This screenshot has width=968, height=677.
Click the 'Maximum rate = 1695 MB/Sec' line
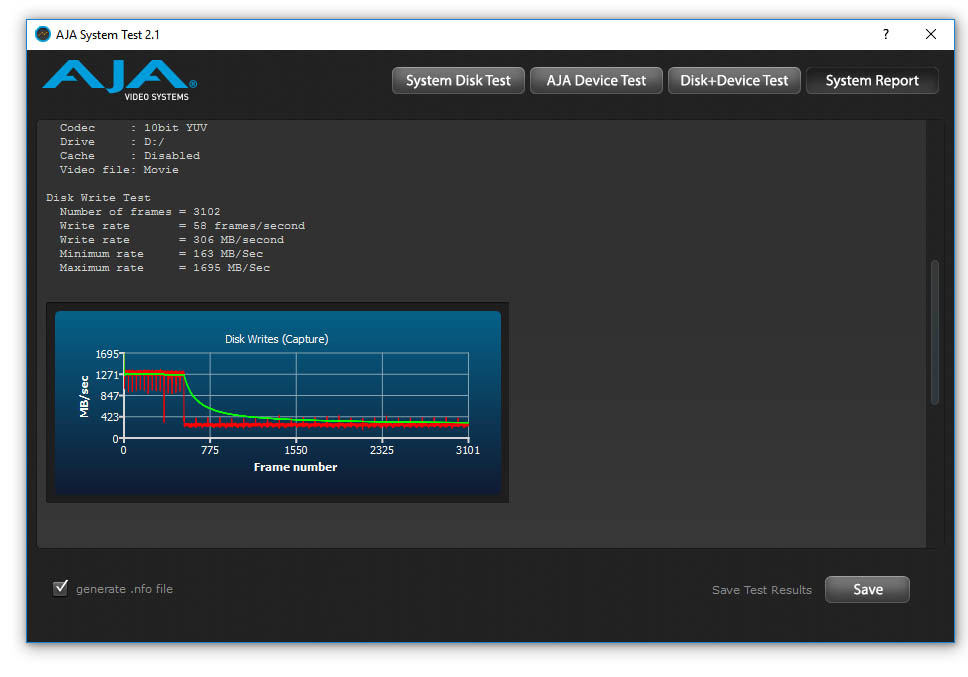164,268
